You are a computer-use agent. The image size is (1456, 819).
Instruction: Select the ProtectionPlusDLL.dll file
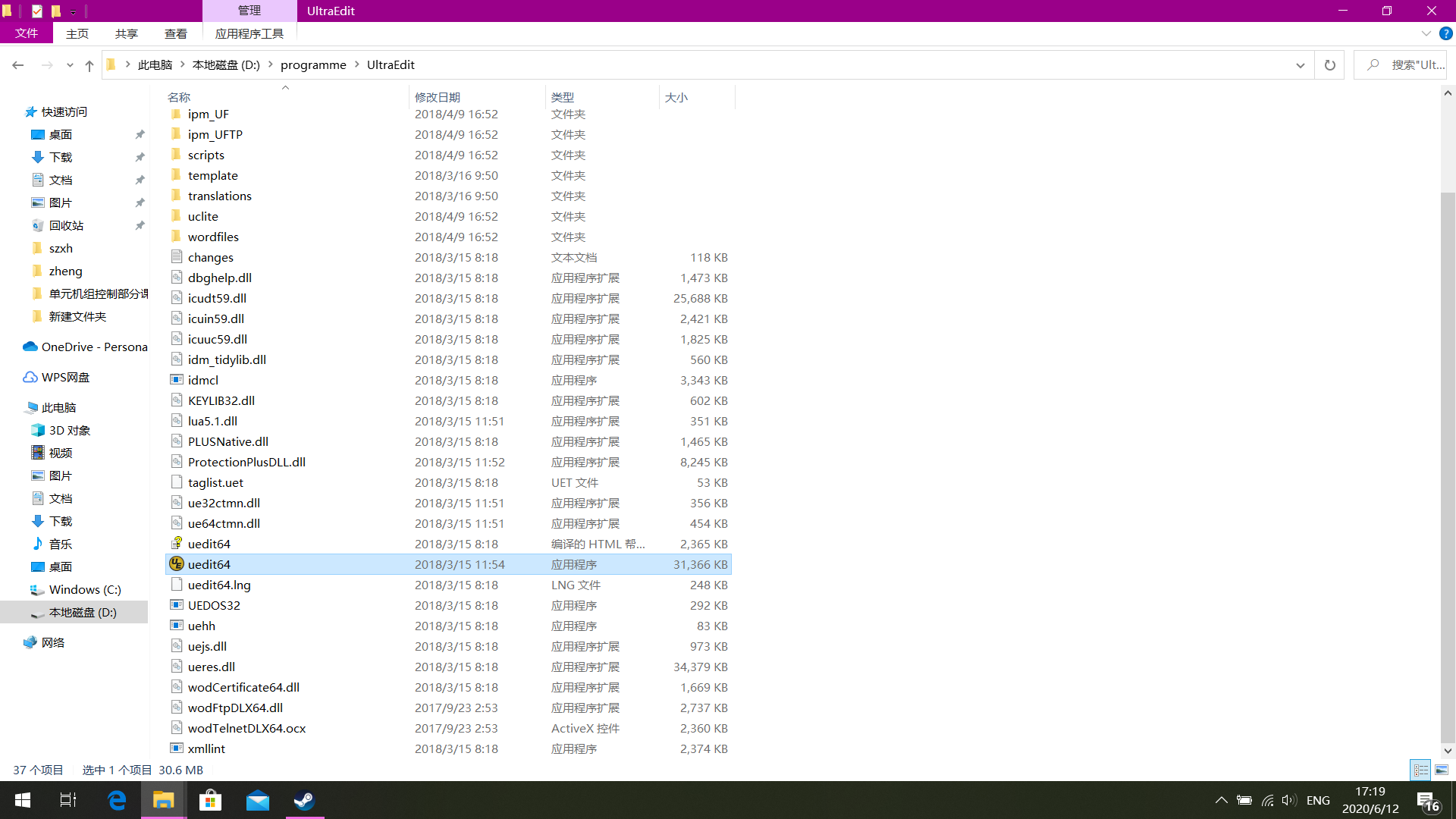448,462
